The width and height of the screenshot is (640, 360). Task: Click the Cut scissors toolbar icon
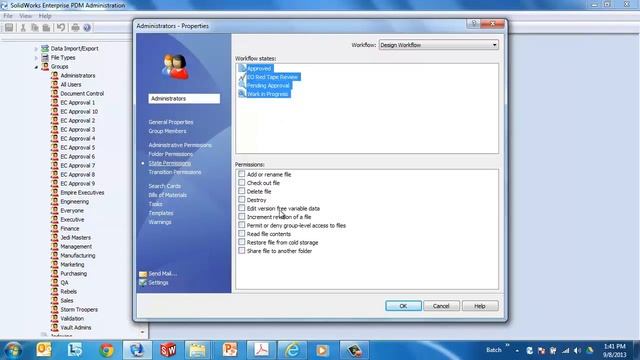coord(23,27)
